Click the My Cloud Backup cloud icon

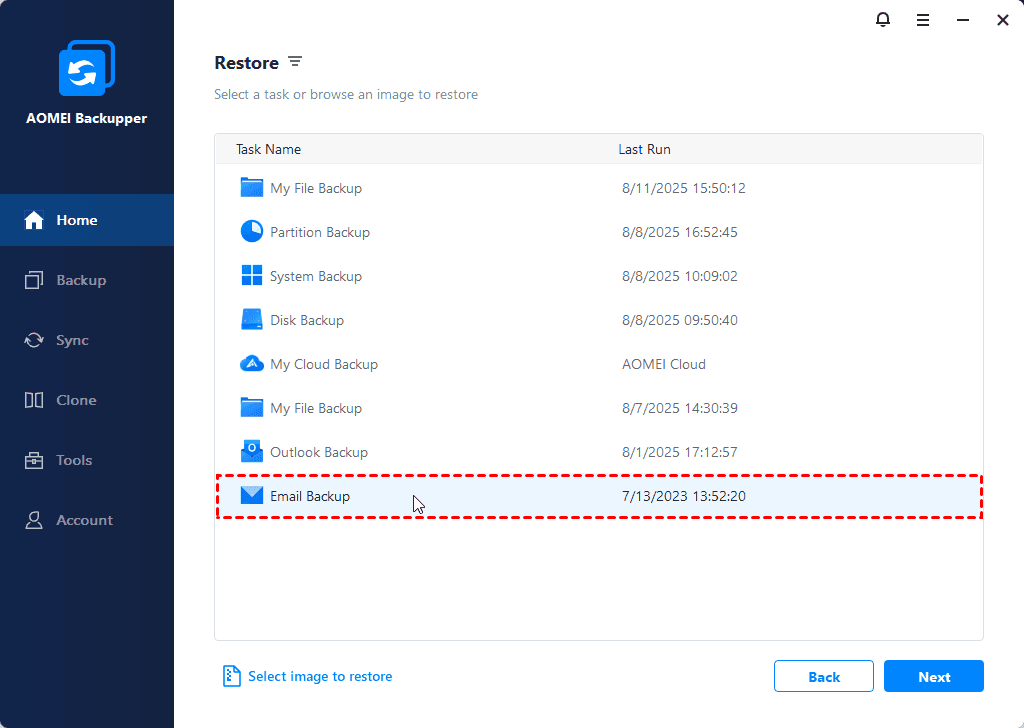pos(252,364)
